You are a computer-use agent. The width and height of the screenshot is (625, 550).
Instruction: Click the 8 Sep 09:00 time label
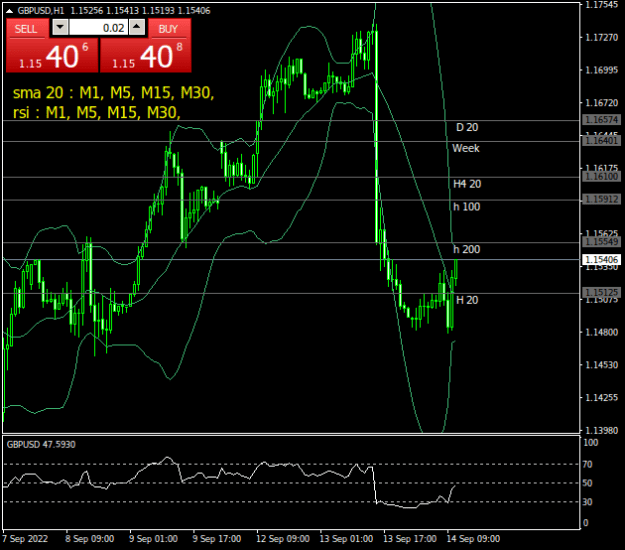point(90,539)
